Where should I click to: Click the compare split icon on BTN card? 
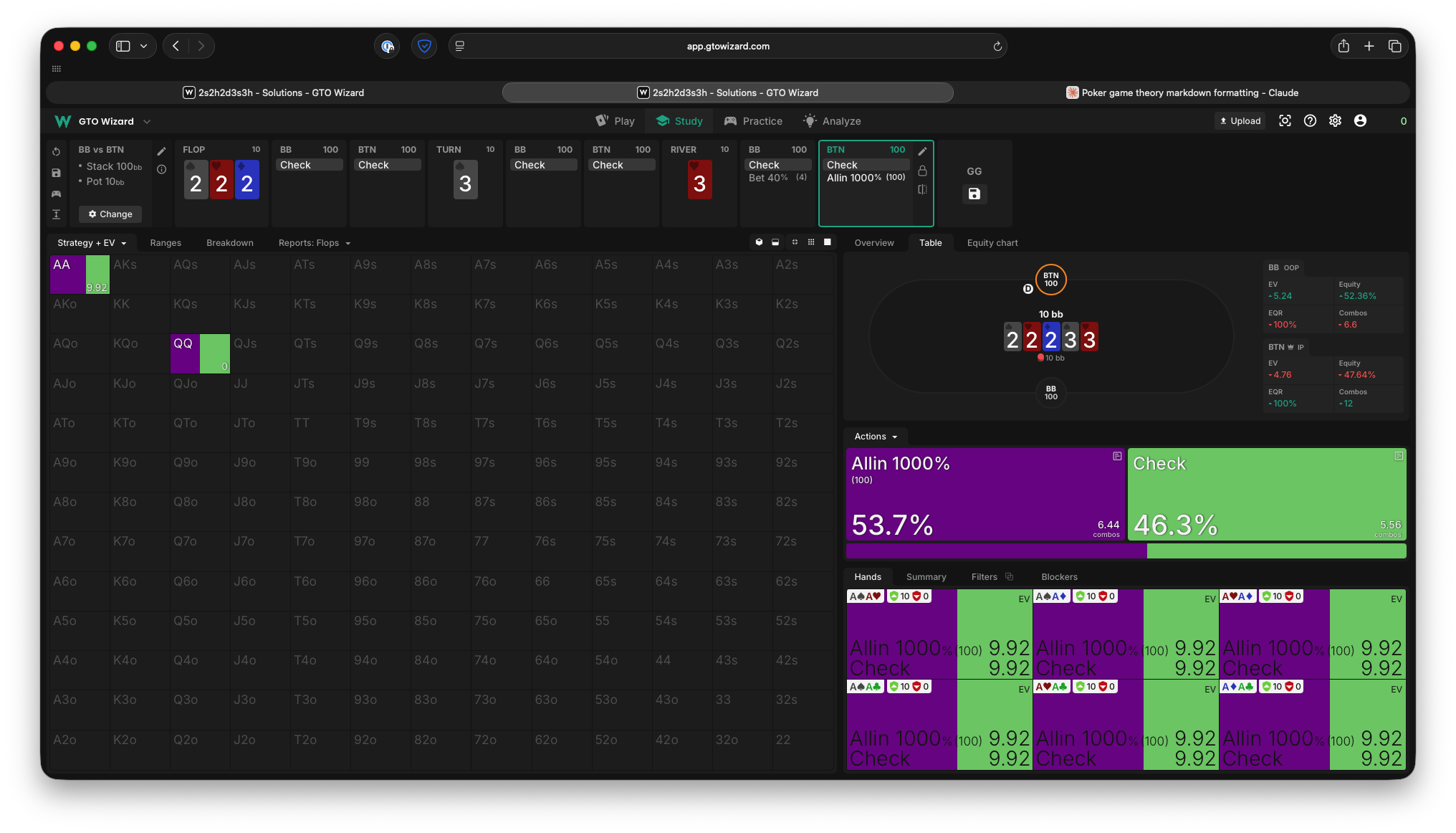[922, 189]
